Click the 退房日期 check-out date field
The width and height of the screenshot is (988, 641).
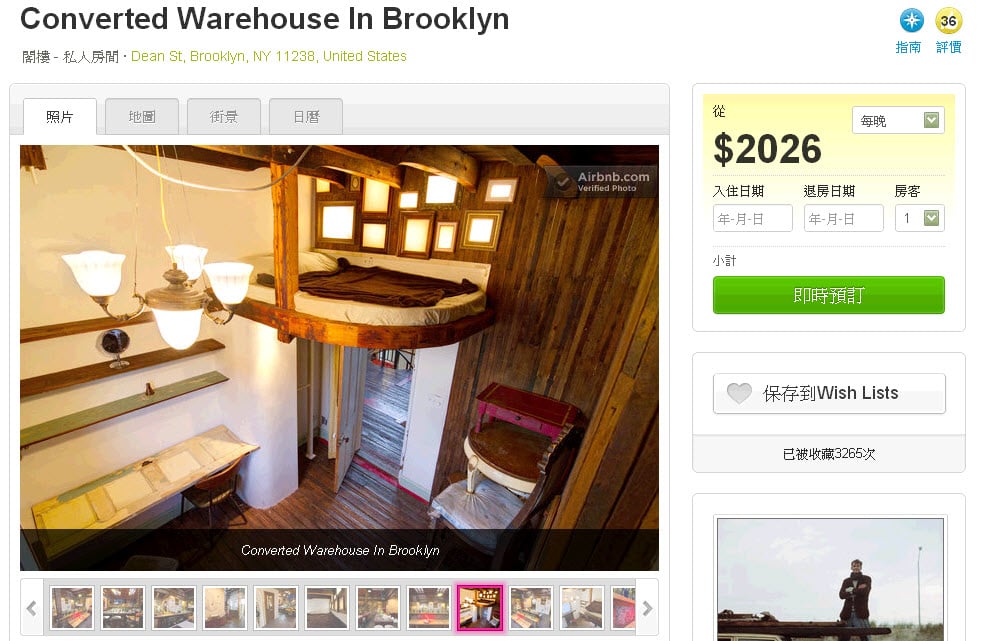pos(844,218)
